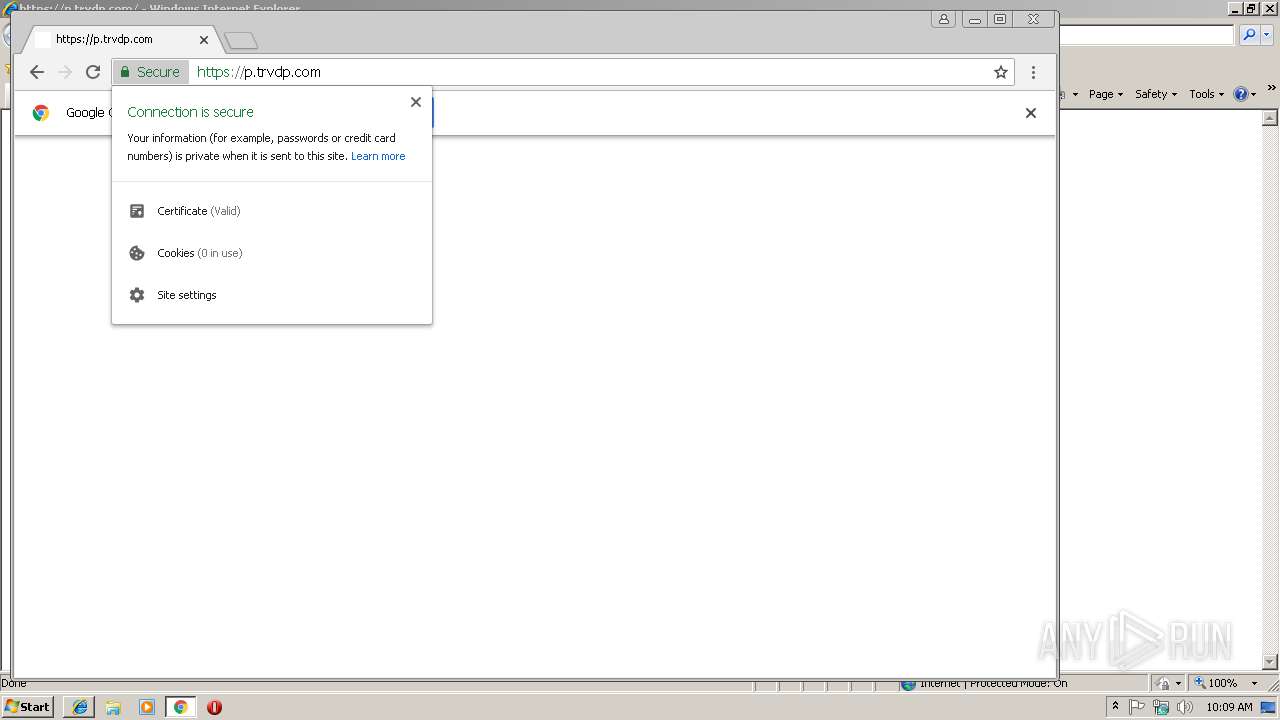Open IE search provider dropdown arrow

tap(1268, 35)
